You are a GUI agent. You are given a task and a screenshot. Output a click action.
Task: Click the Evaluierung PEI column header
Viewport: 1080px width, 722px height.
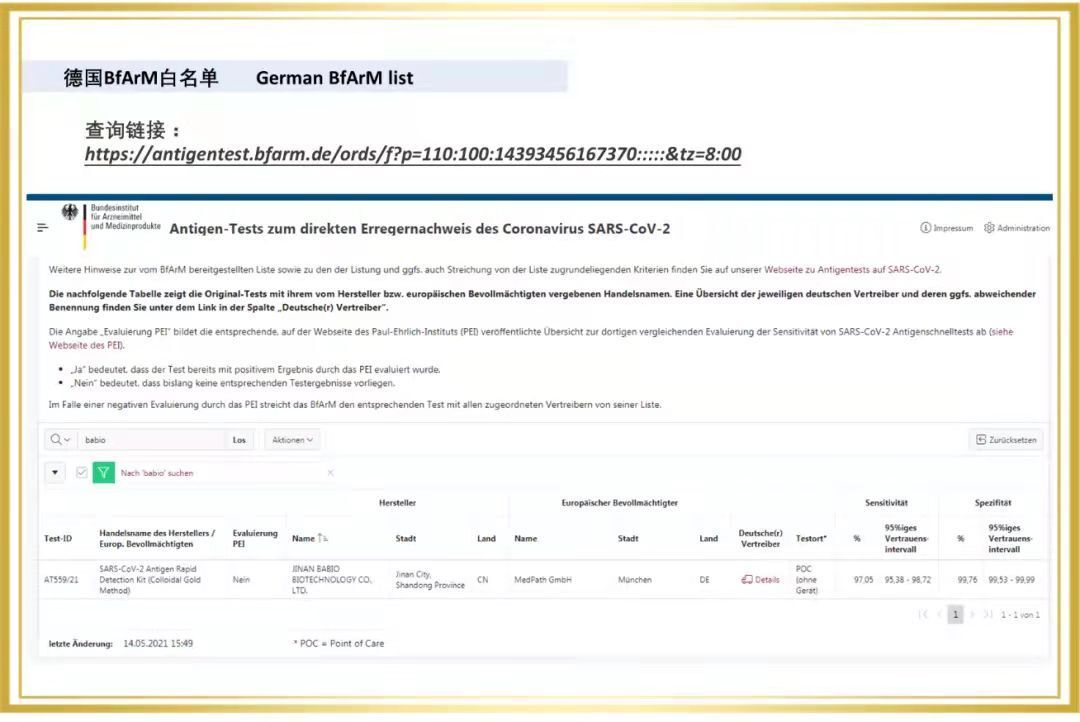click(255, 539)
